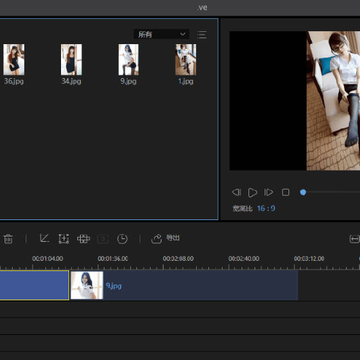Click the greyed-out freeze frame icon
This screenshot has height=360, width=360.
(103, 239)
